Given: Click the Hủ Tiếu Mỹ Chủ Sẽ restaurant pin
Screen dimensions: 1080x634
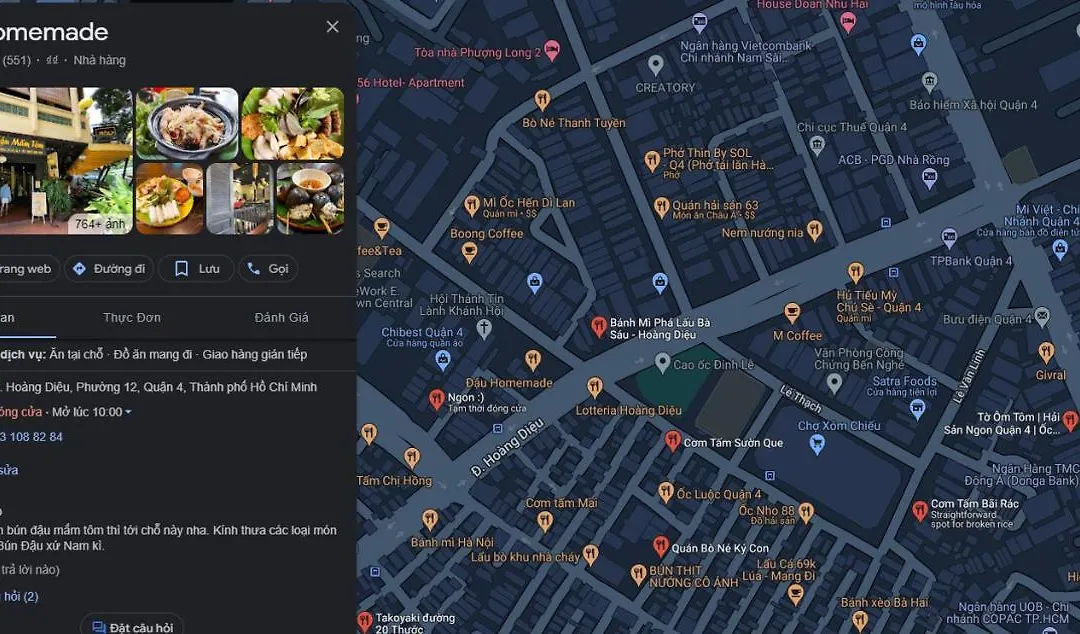Looking at the screenshot, I should 855,272.
